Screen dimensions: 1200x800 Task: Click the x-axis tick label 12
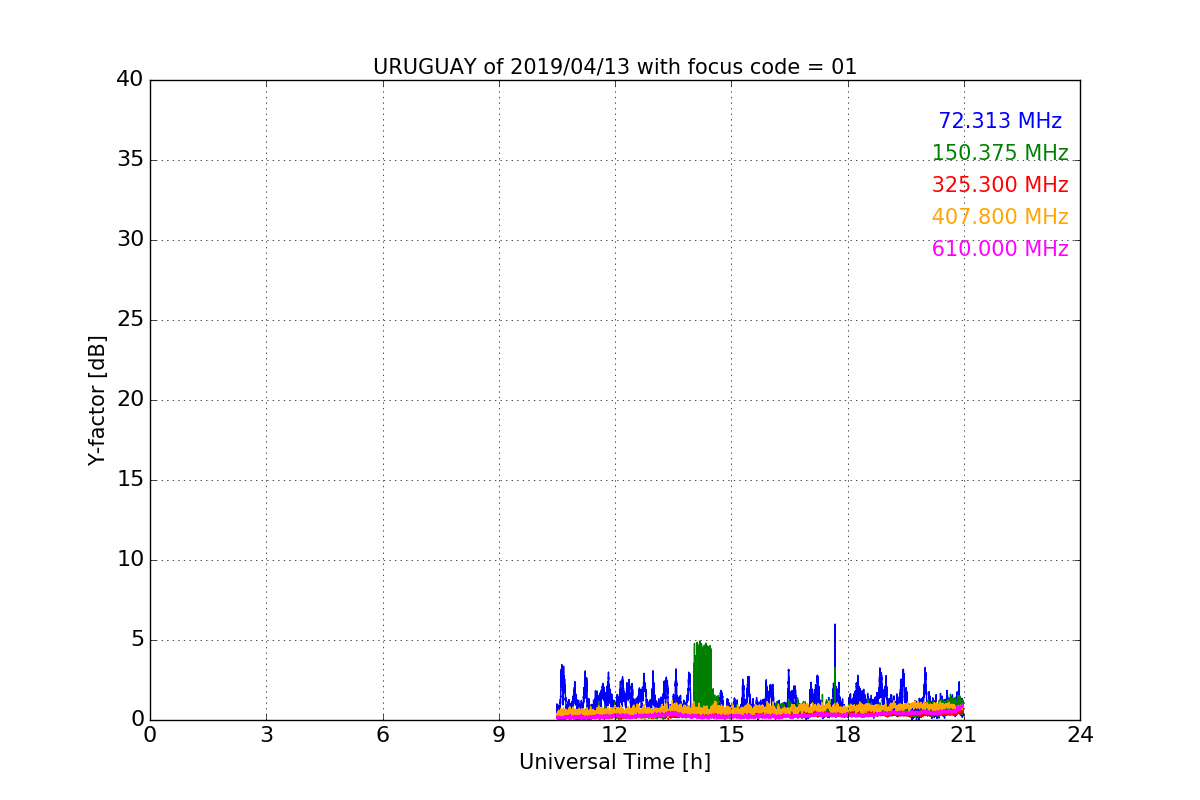(x=615, y=735)
